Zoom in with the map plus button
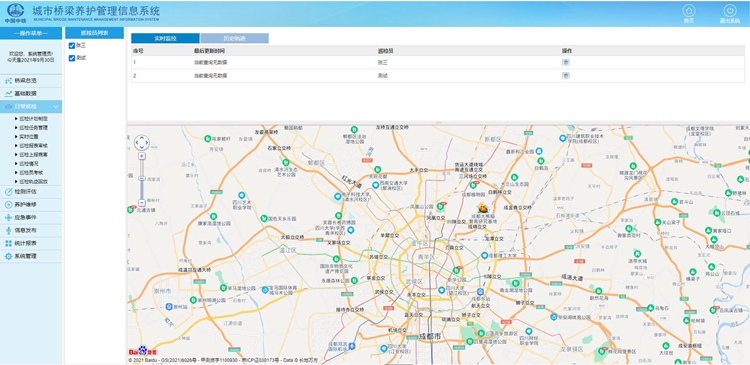The width and height of the screenshot is (750, 365). click(142, 156)
